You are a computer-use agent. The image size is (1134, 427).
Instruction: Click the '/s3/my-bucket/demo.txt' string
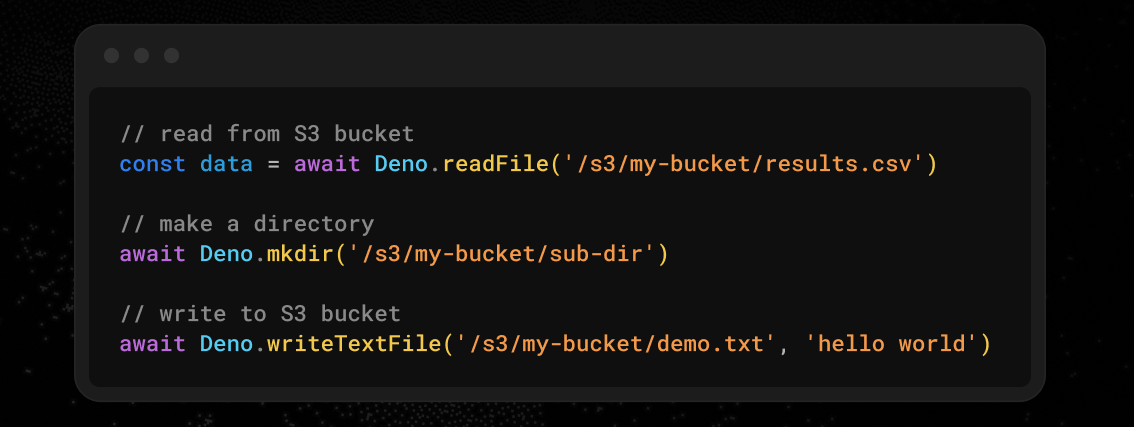click(616, 344)
